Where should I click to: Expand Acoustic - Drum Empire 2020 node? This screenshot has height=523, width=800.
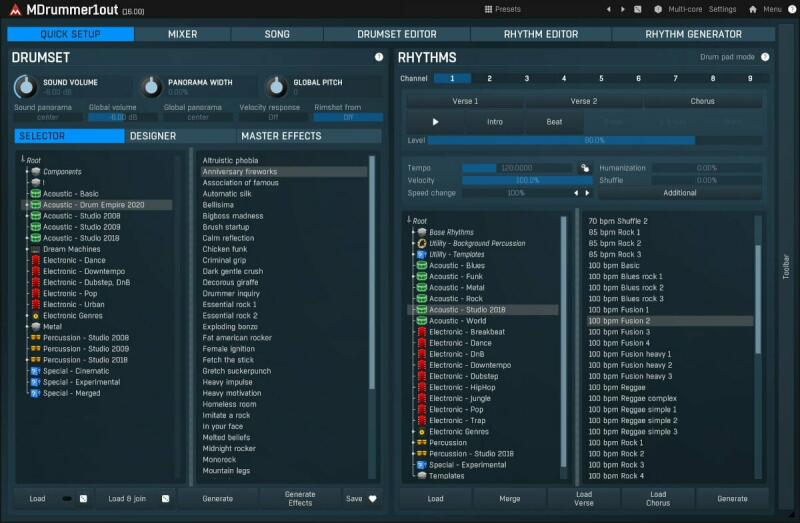tap(27, 205)
